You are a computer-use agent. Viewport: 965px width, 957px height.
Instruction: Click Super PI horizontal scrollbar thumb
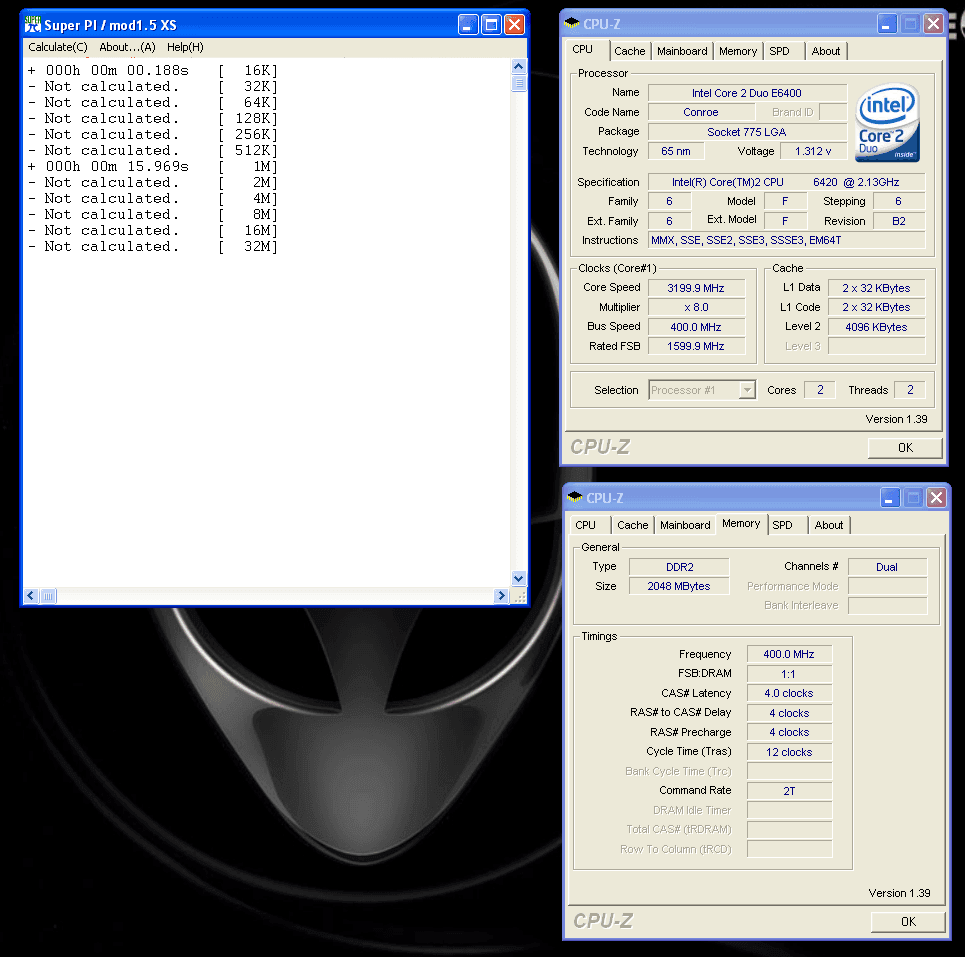[48, 596]
